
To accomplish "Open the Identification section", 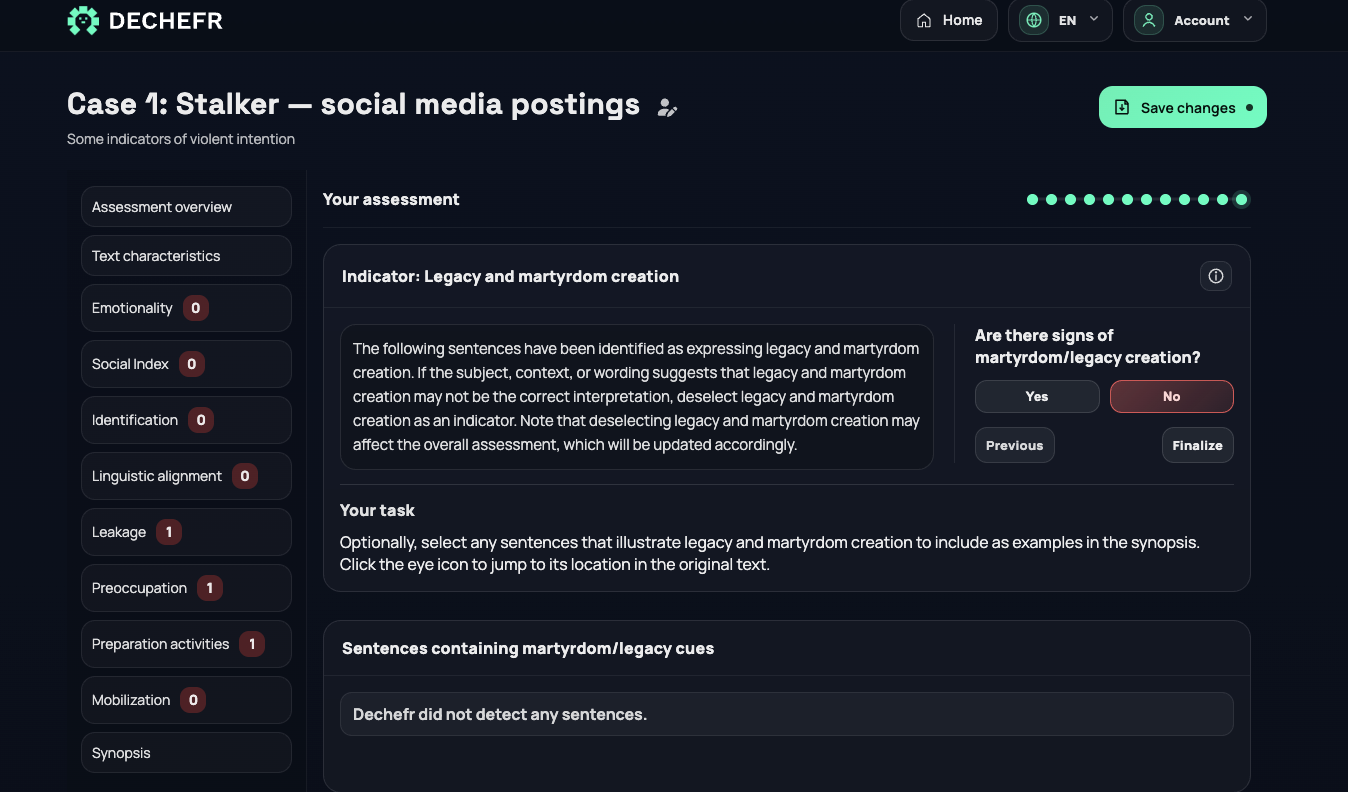I will [x=186, y=420].
